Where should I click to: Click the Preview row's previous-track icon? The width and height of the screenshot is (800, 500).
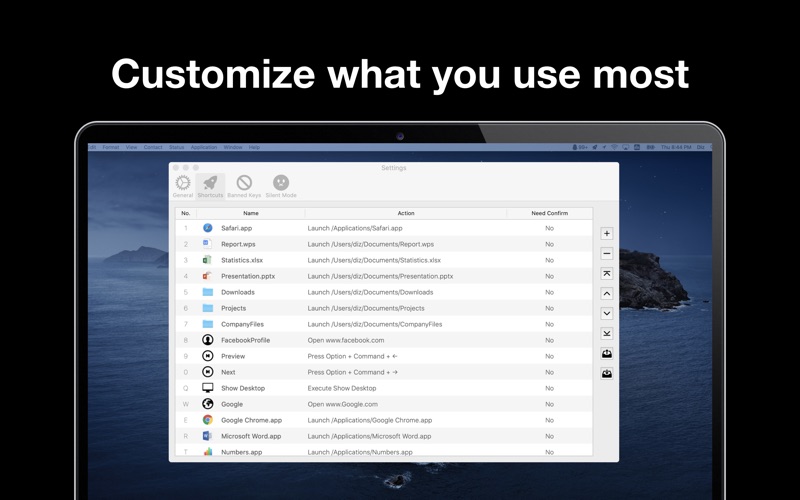(208, 356)
